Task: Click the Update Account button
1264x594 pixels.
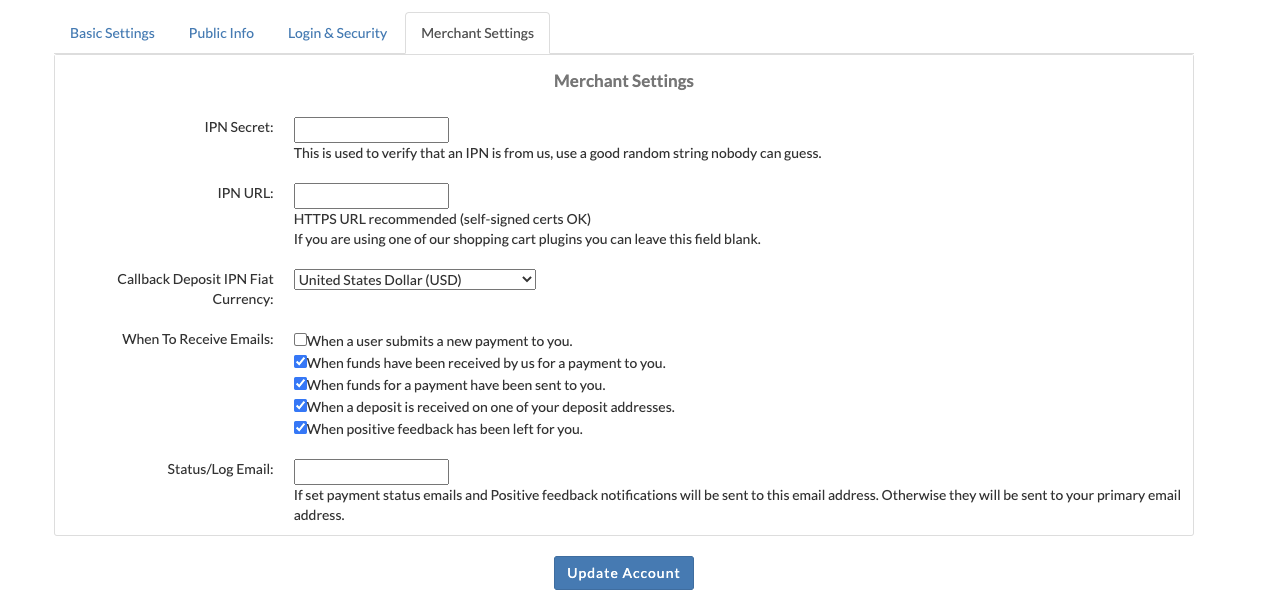Action: click(x=624, y=573)
